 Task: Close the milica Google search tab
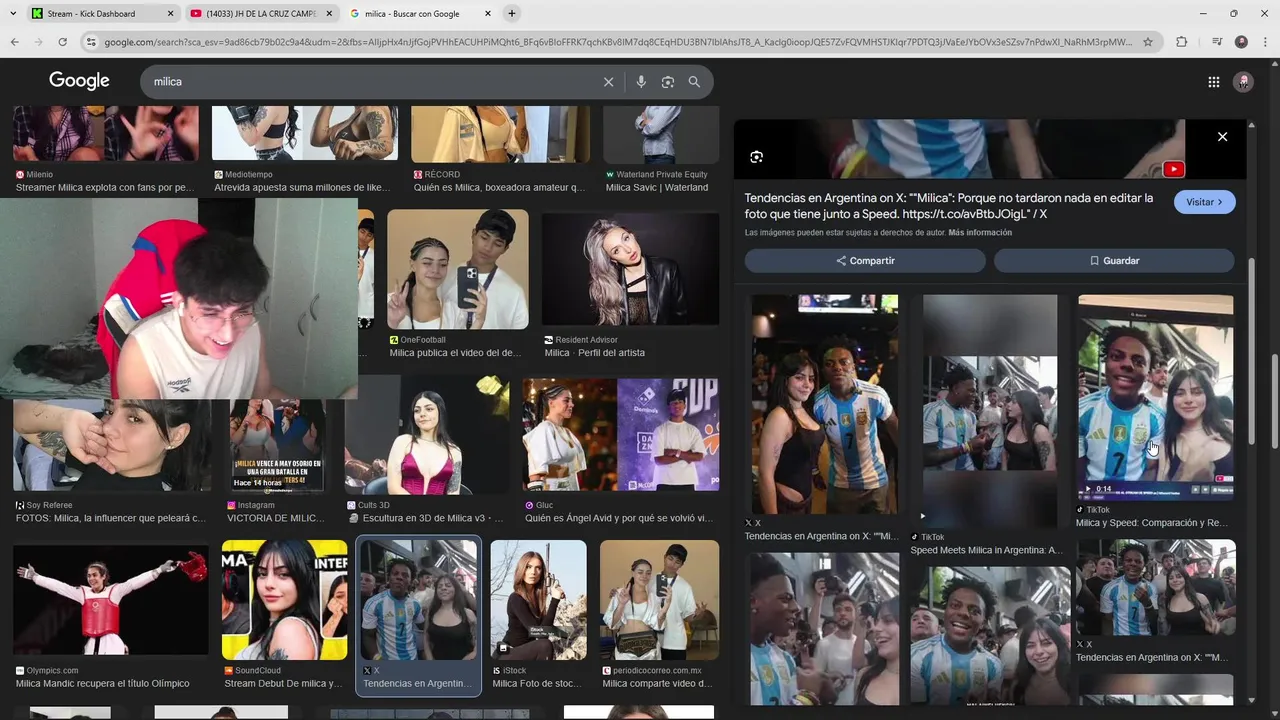[x=487, y=14]
